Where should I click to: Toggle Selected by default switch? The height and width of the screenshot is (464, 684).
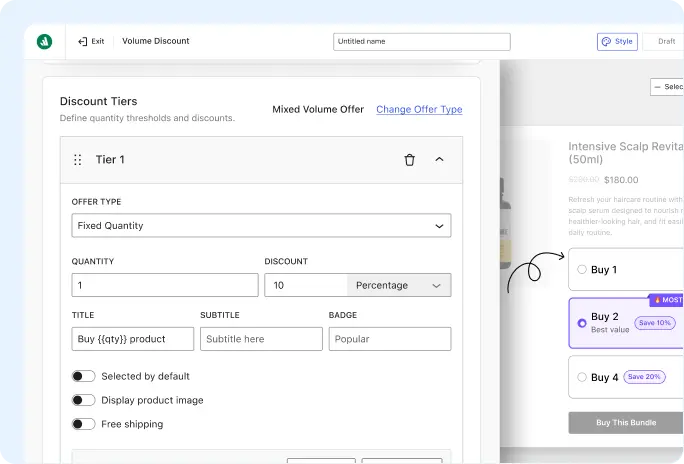83,376
